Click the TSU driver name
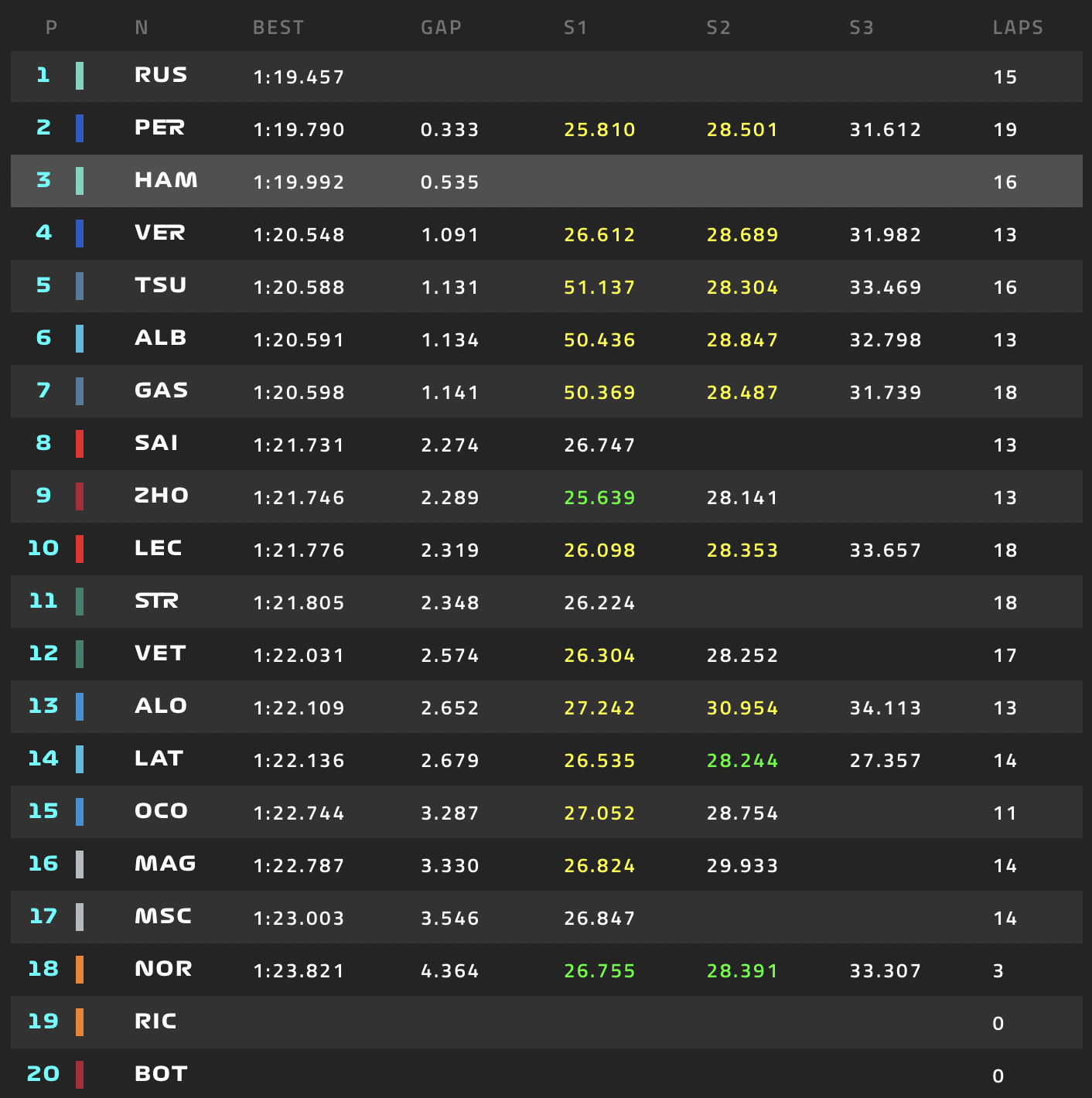This screenshot has height=1098, width=1092. (x=161, y=285)
